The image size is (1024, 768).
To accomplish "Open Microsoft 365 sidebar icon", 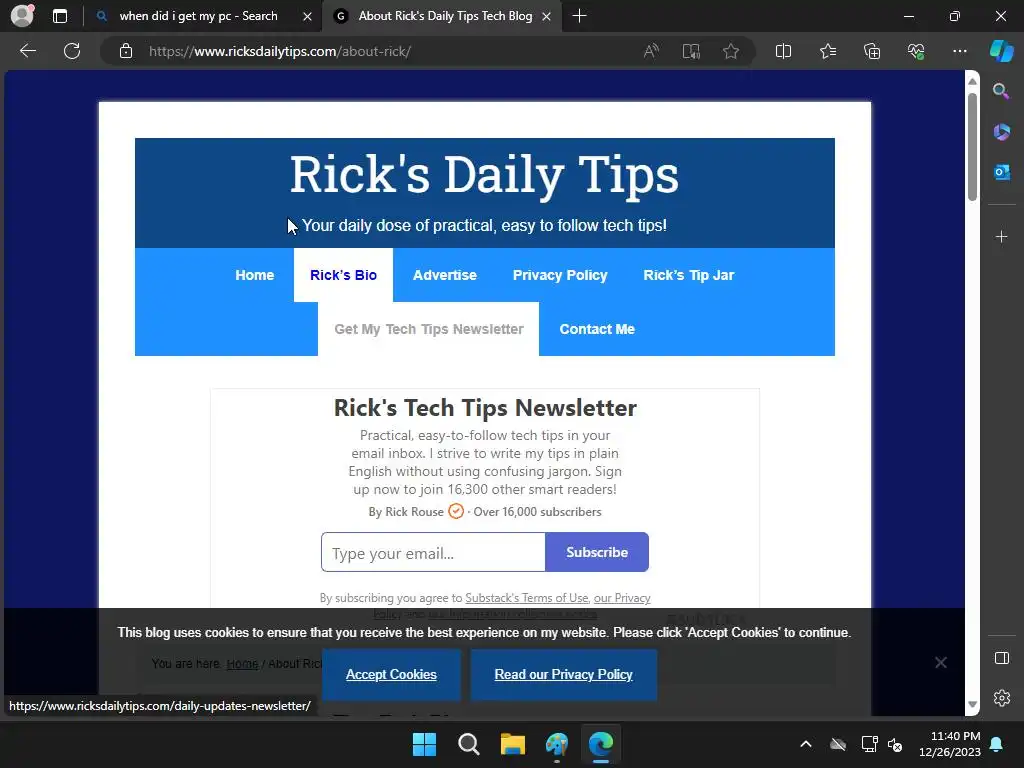I will (x=1001, y=132).
